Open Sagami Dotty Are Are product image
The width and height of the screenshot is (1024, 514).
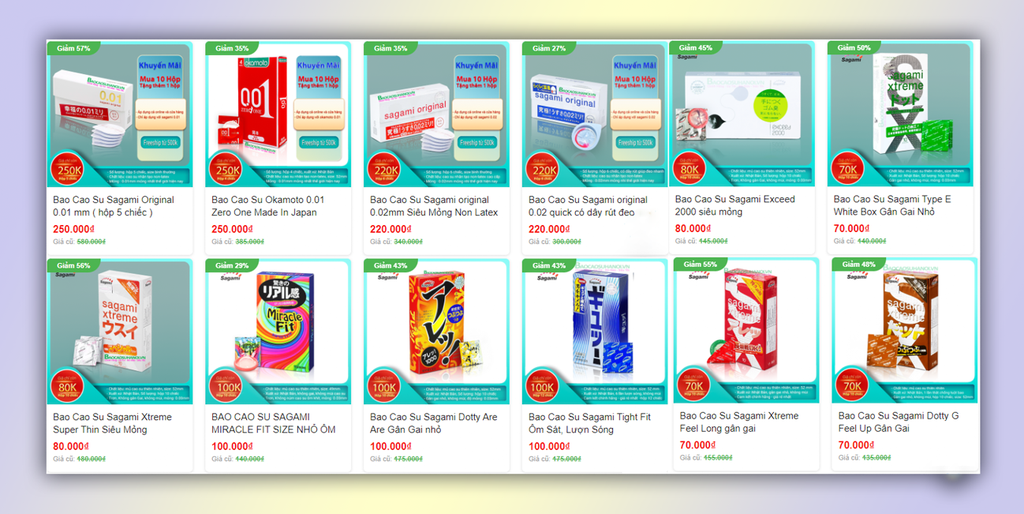tap(437, 332)
